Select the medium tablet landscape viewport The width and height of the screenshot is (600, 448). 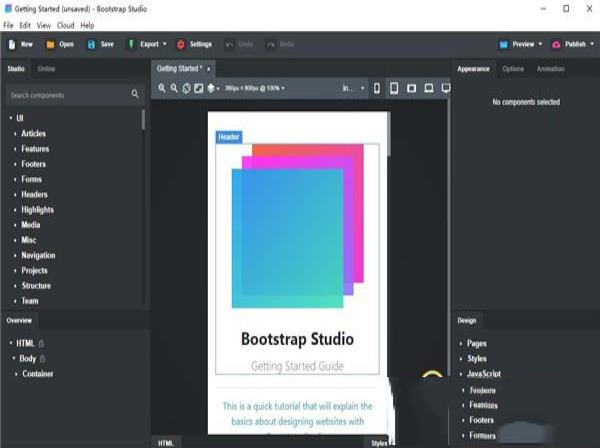pos(411,88)
